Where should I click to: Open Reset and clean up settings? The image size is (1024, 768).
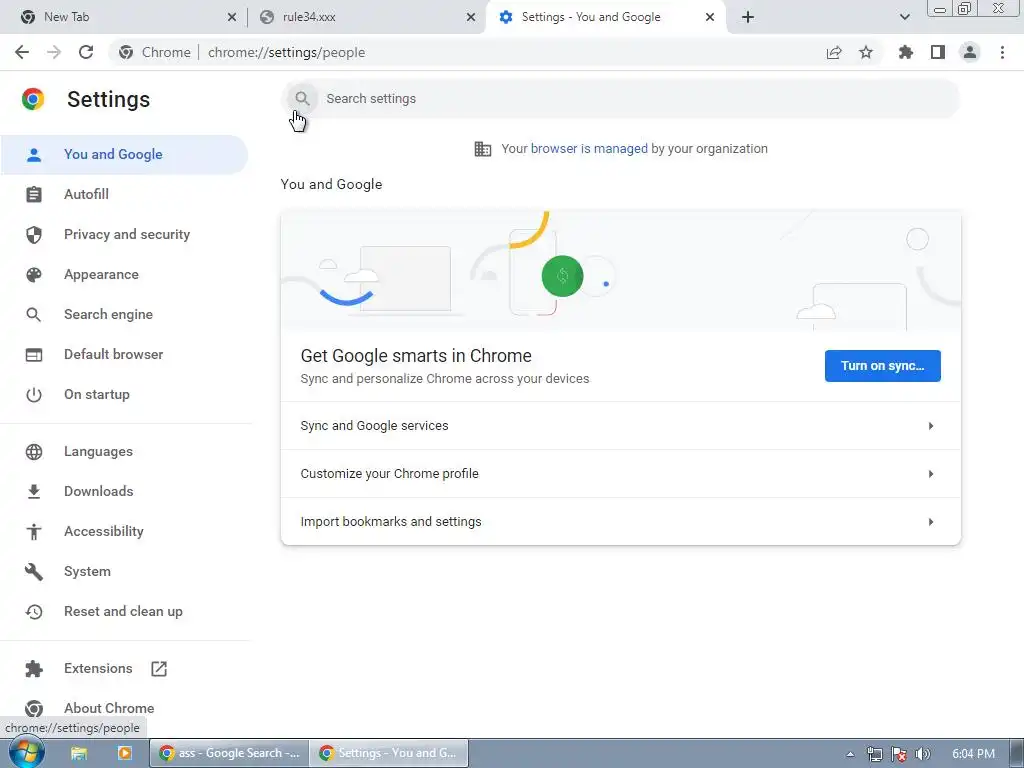[124, 611]
